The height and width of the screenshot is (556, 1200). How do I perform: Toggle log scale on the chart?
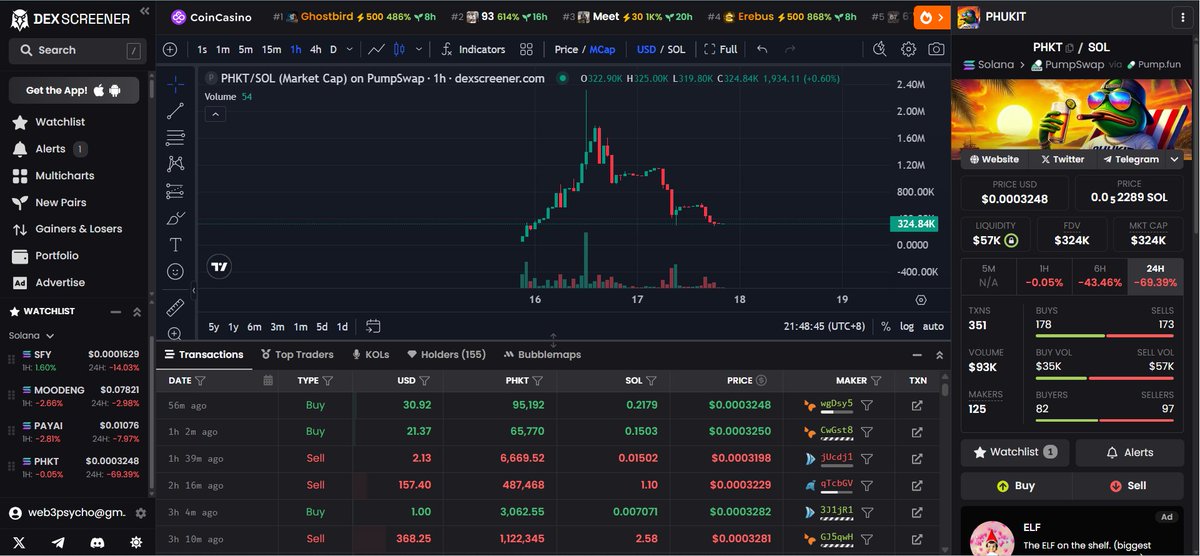(x=907, y=326)
